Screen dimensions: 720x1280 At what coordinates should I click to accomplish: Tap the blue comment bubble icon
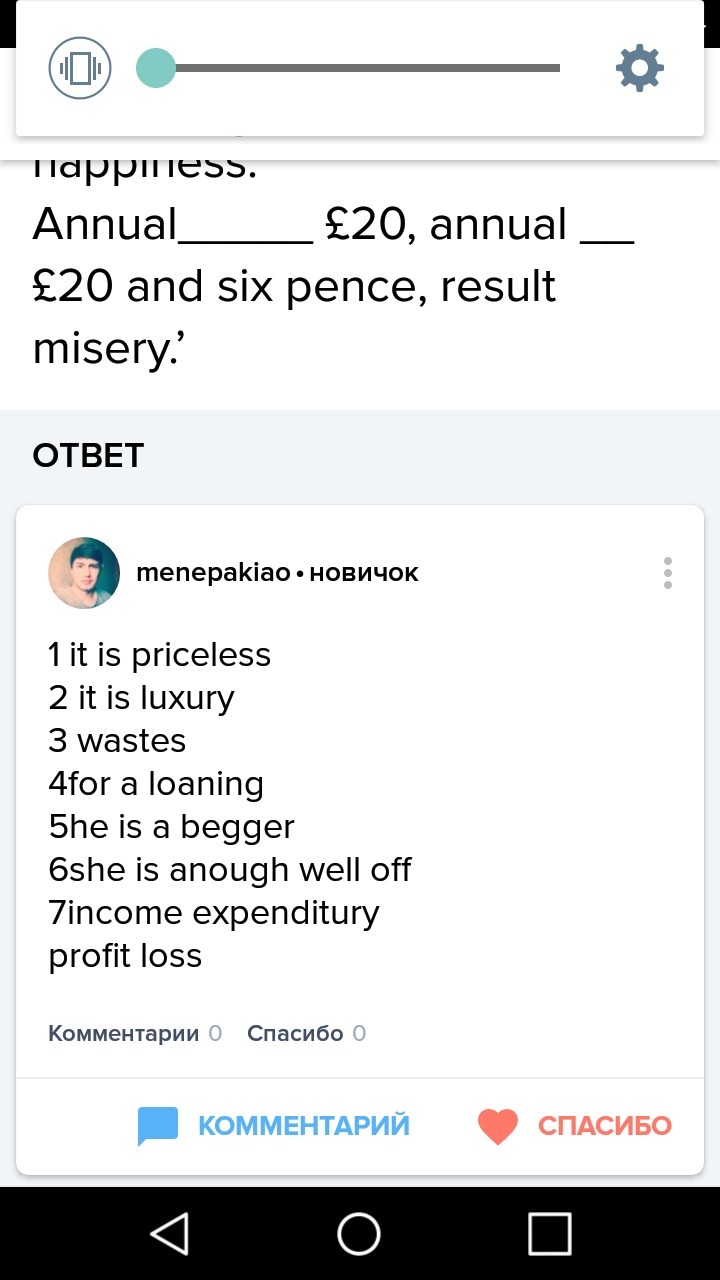pyautogui.click(x=158, y=1126)
